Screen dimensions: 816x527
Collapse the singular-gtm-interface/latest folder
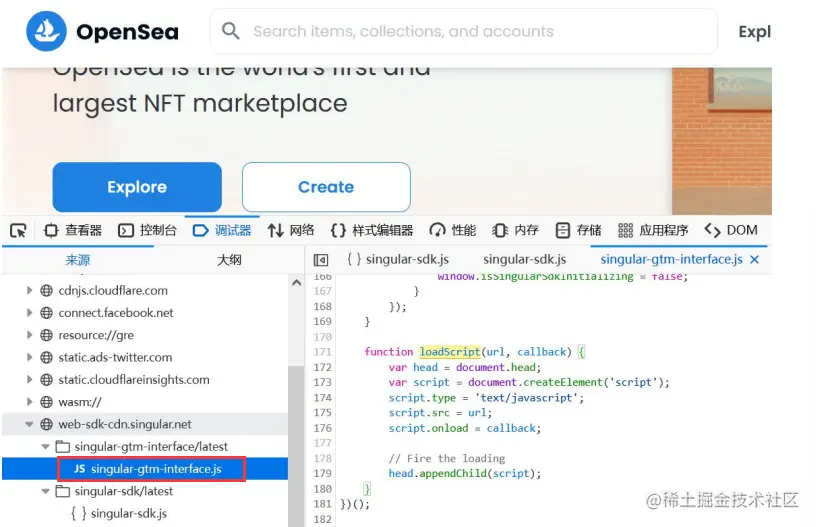pos(45,447)
